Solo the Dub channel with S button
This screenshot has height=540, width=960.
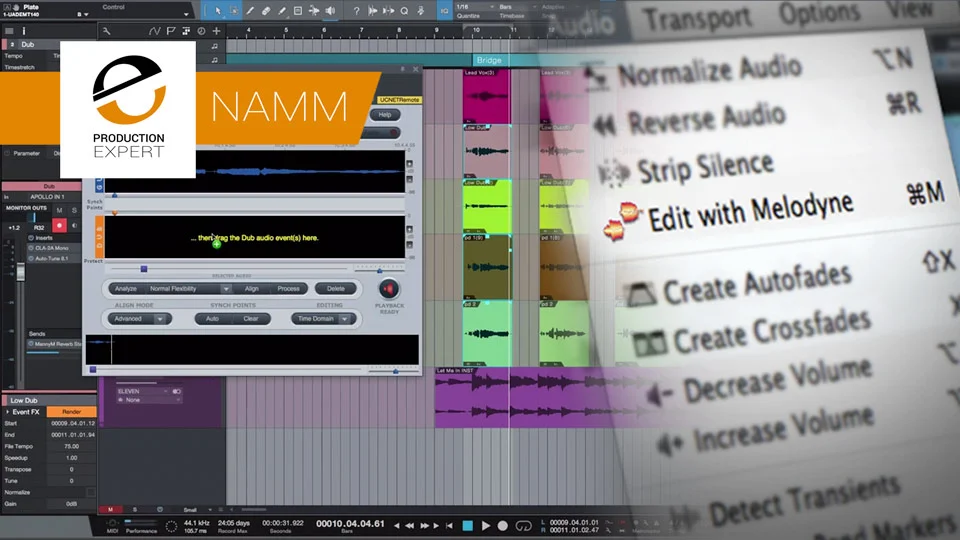pos(74,210)
